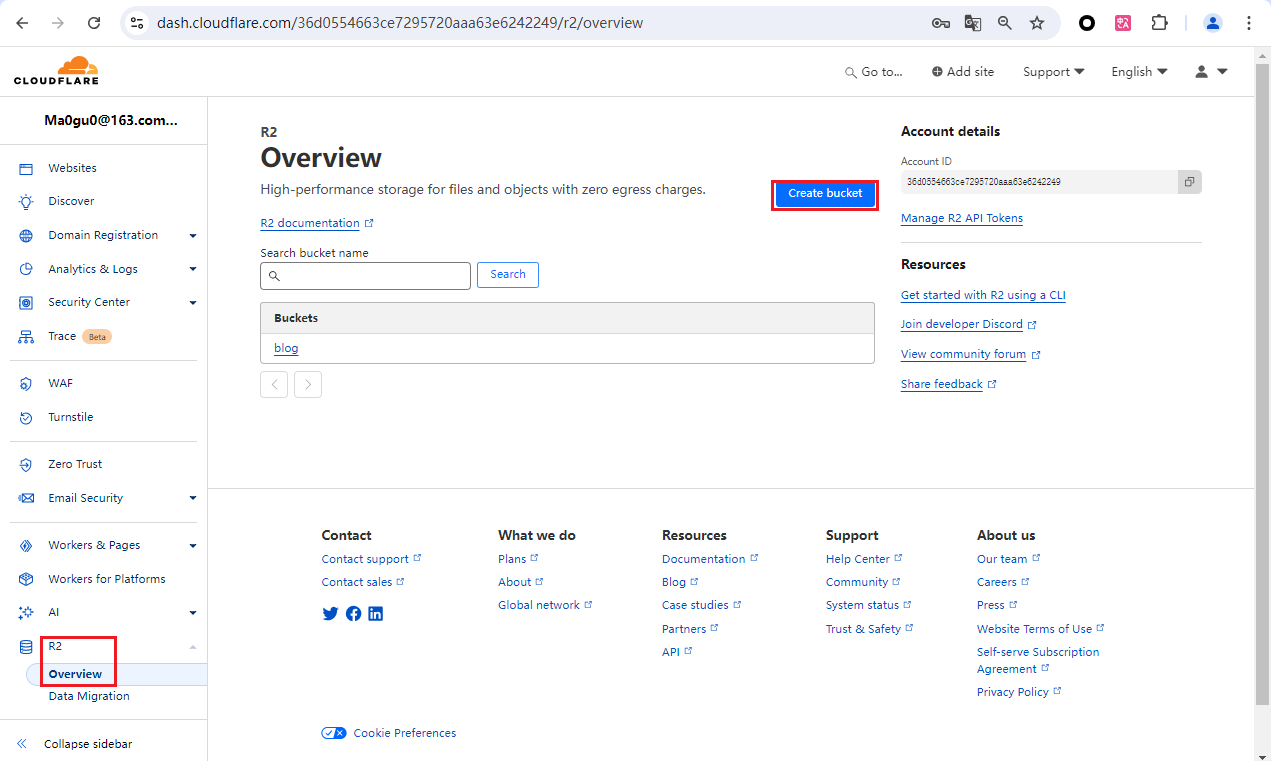
Task: Expand Analytics & Logs submenu
Action: point(193,269)
